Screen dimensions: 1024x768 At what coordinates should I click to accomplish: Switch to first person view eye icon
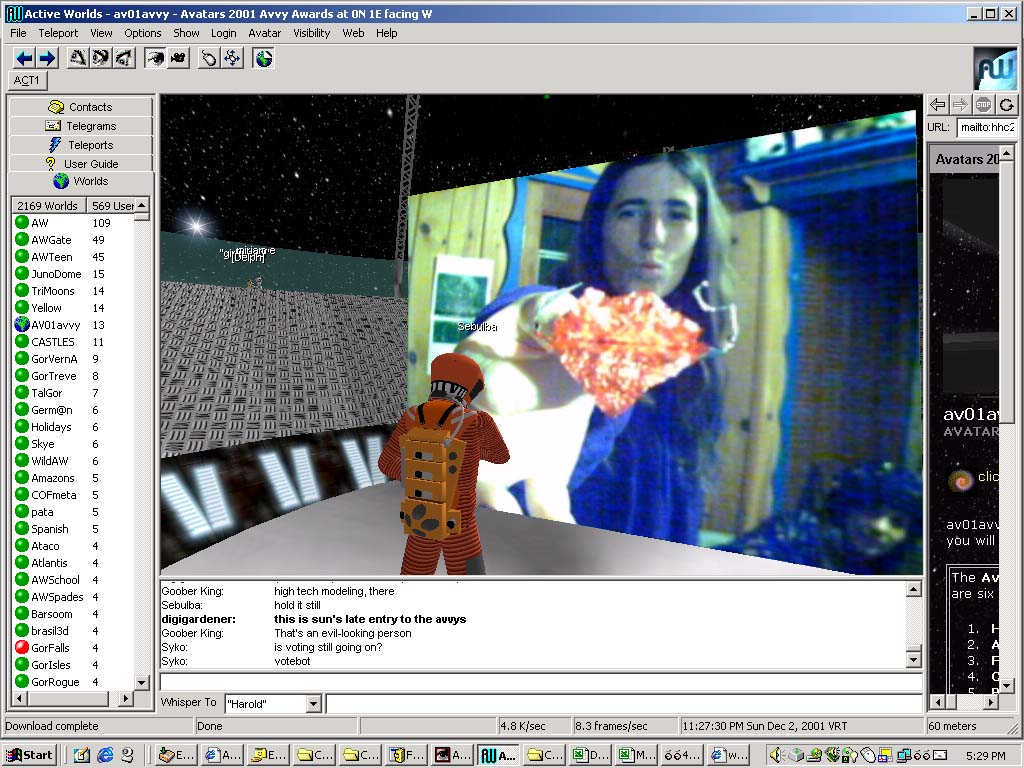pos(155,58)
